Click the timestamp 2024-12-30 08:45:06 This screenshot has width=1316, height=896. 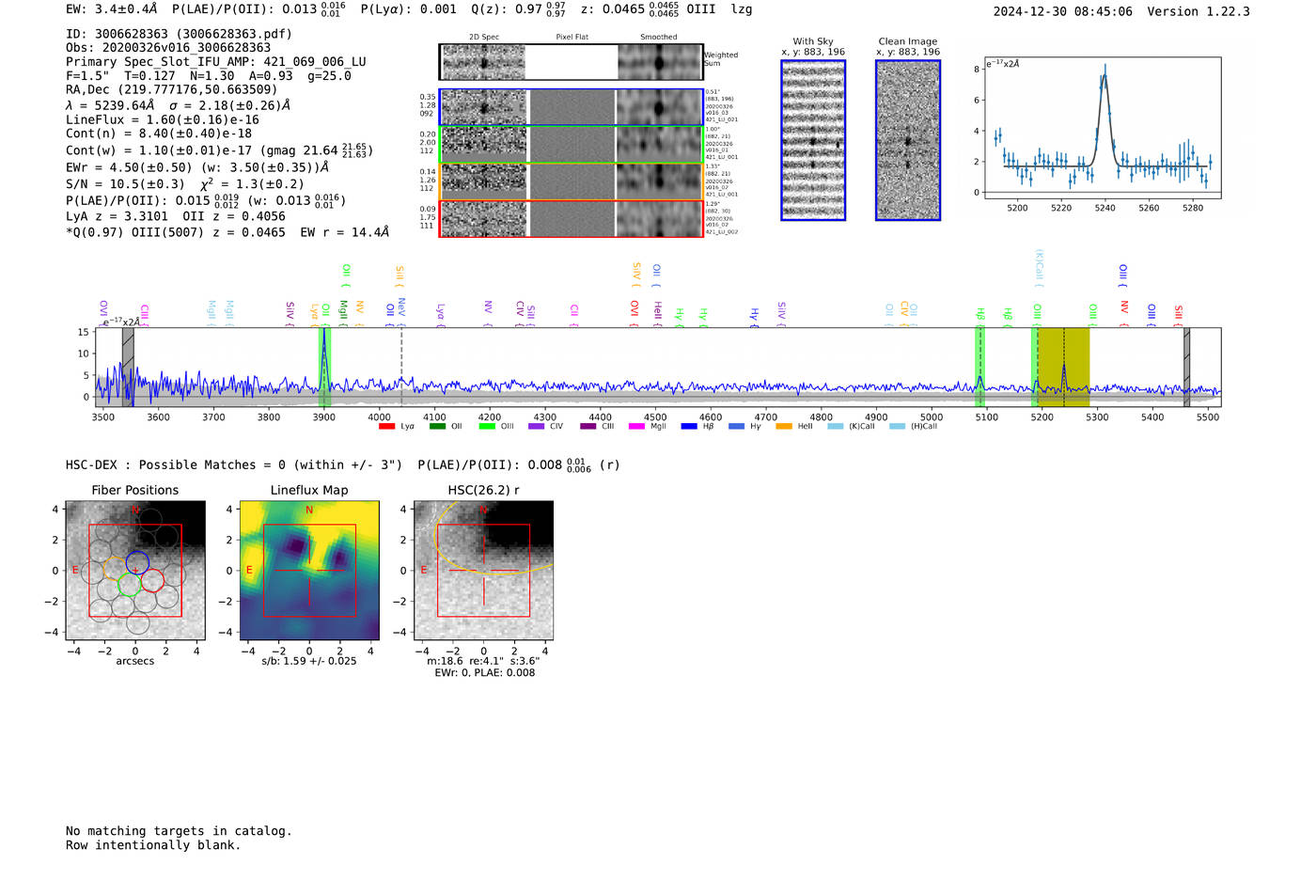pyautogui.click(x=1063, y=11)
